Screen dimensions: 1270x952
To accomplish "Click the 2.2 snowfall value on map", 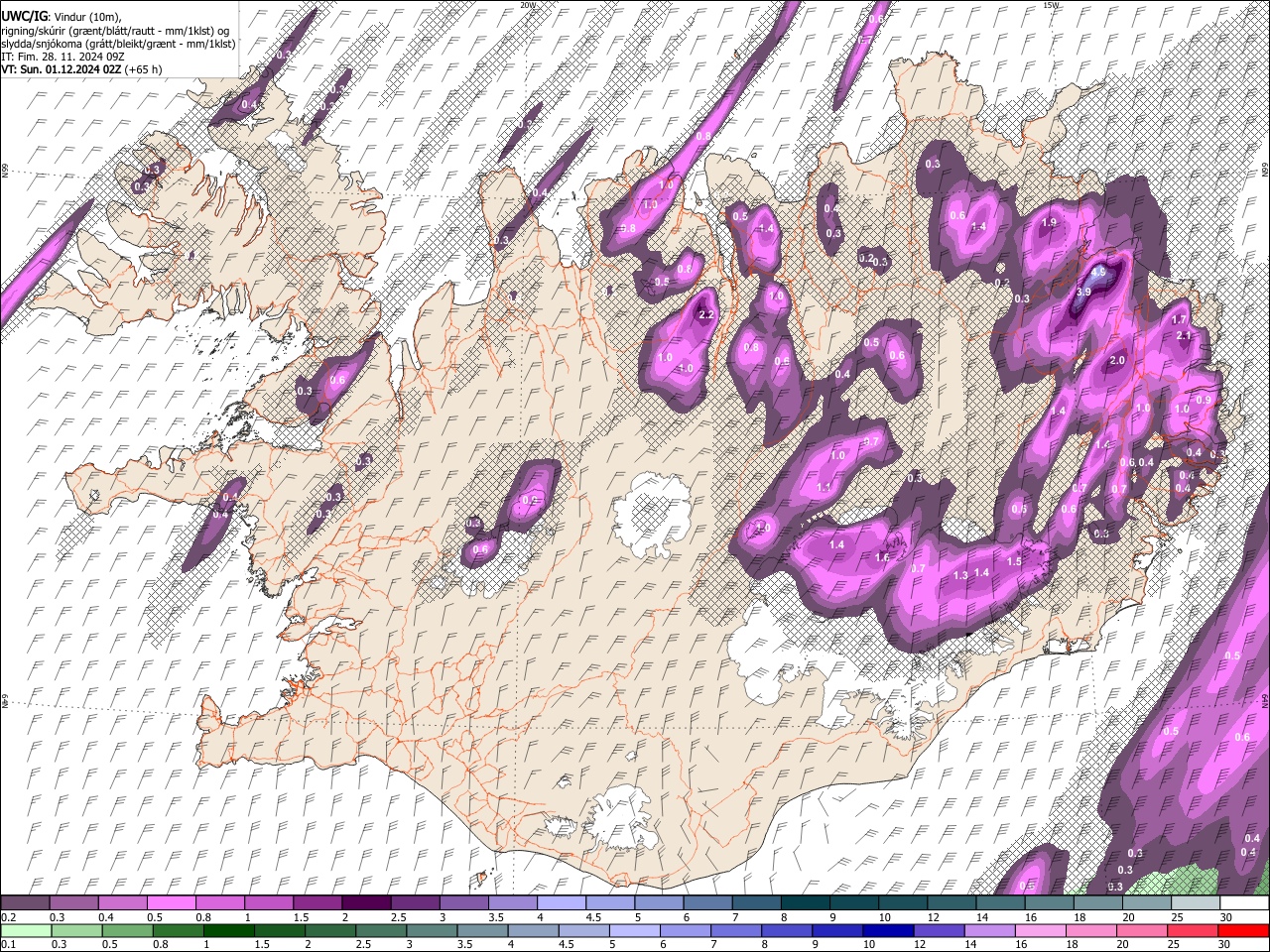I will point(706,315).
